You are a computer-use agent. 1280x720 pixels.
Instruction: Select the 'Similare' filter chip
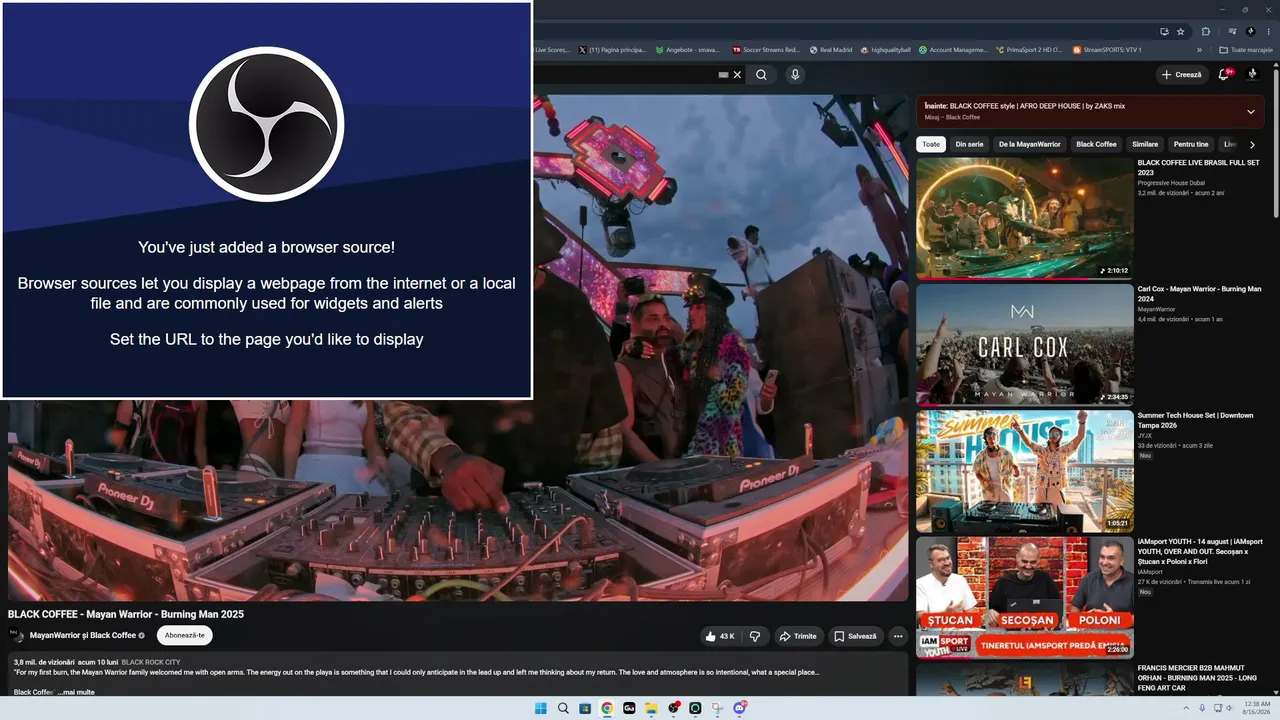[x=1145, y=145]
